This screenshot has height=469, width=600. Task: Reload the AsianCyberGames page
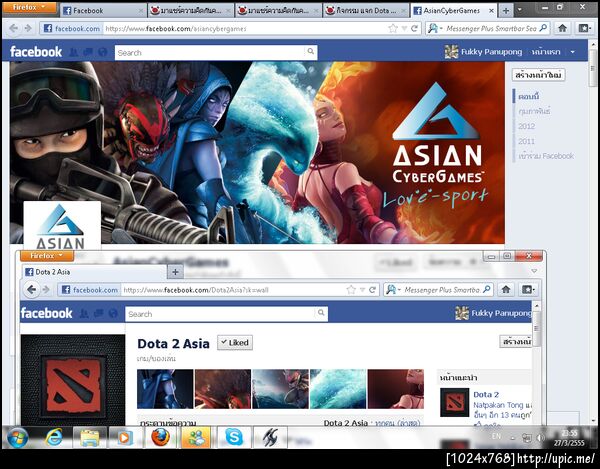414,29
